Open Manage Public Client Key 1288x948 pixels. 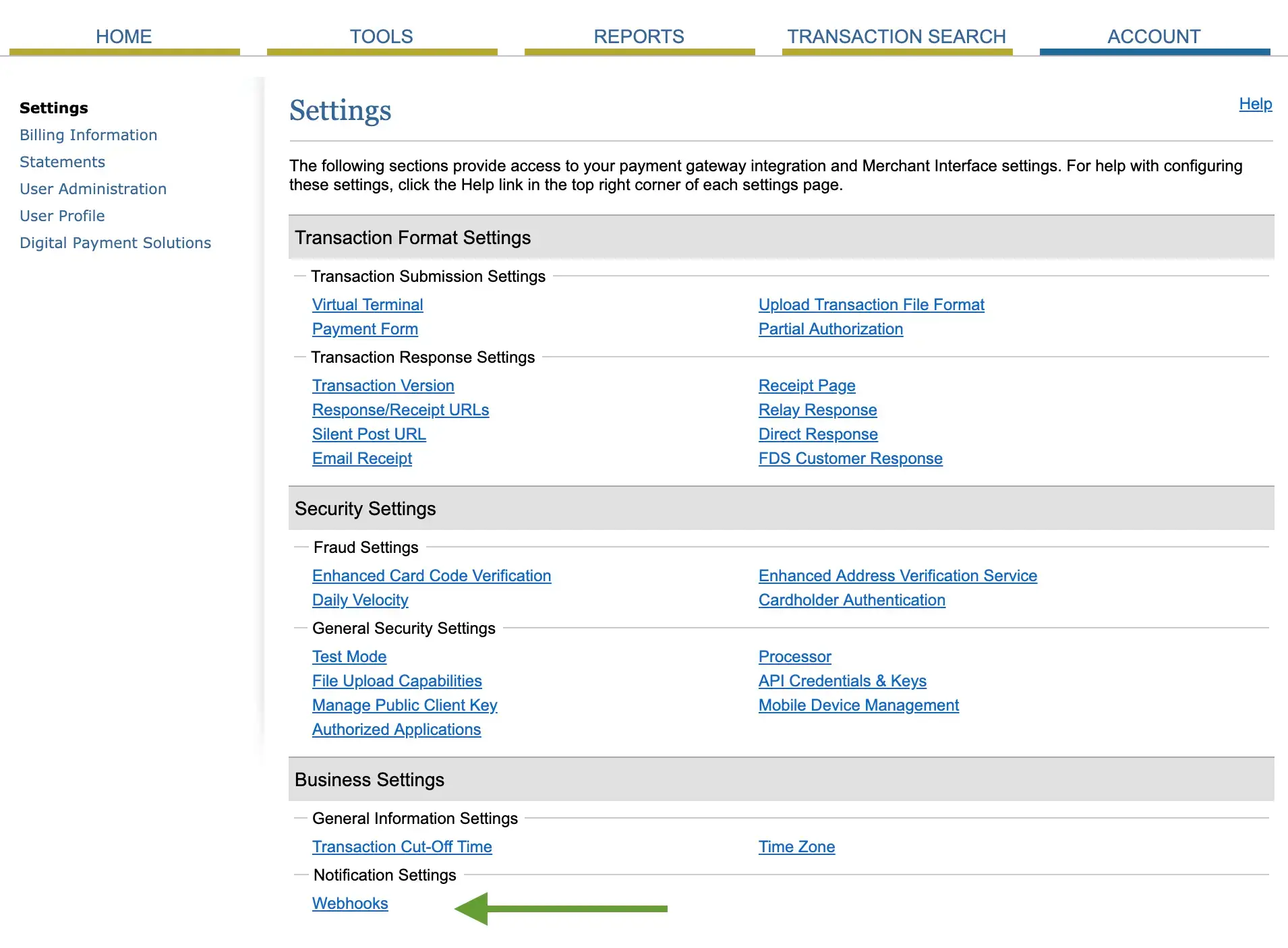405,705
